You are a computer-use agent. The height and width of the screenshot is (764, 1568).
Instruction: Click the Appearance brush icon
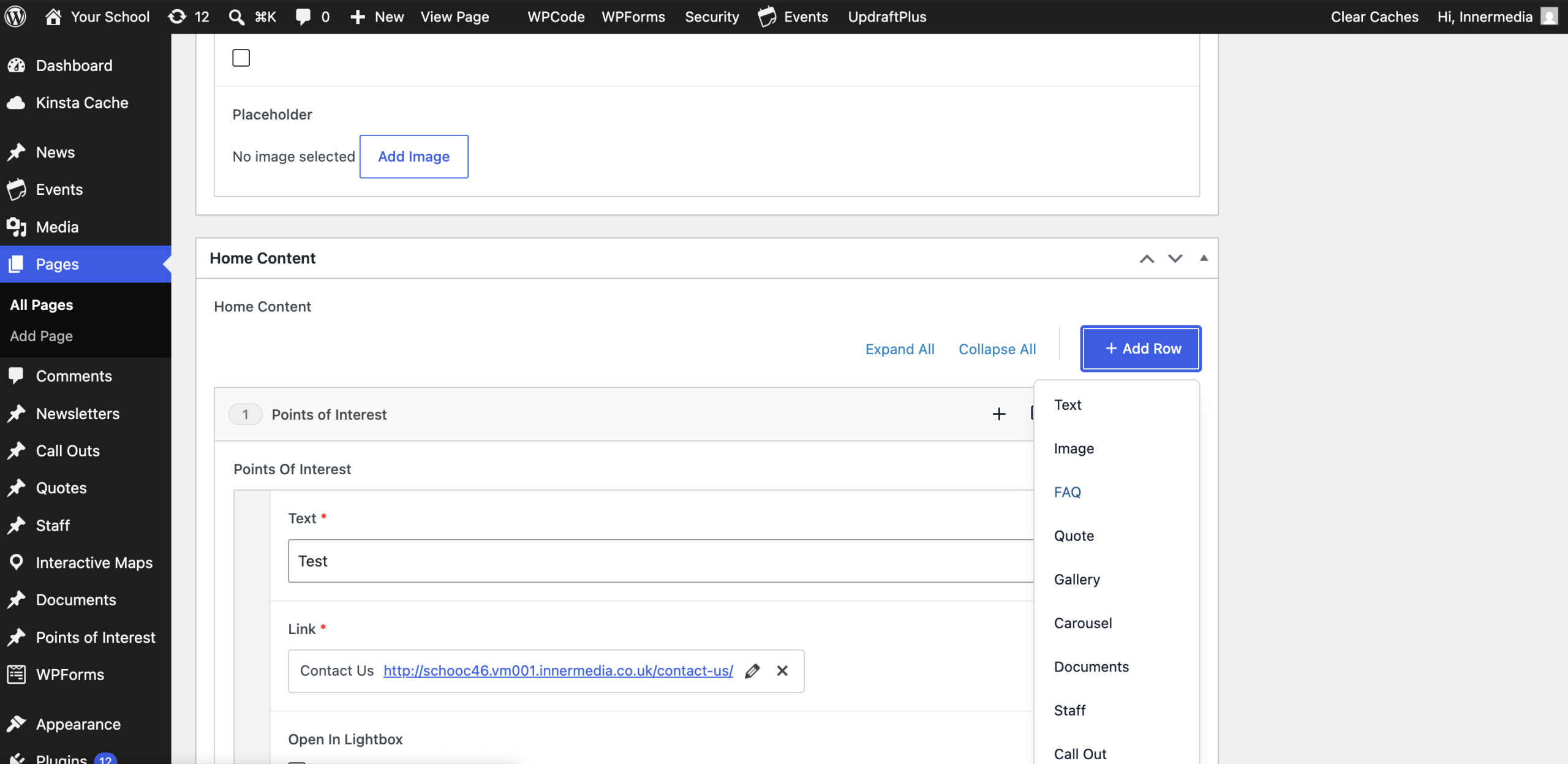coord(17,724)
